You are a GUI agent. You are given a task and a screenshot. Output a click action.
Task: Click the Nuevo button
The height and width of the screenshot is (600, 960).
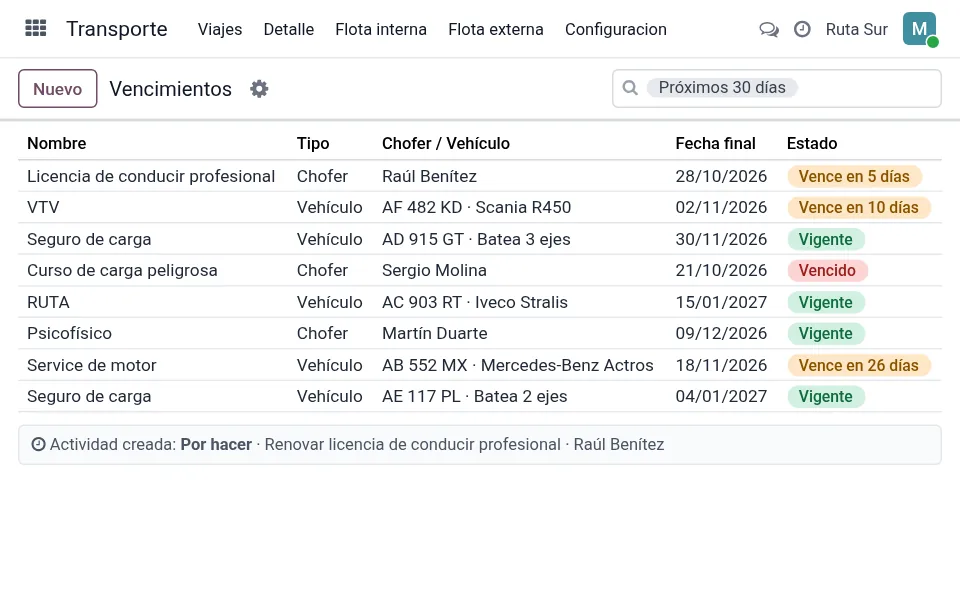coord(58,89)
